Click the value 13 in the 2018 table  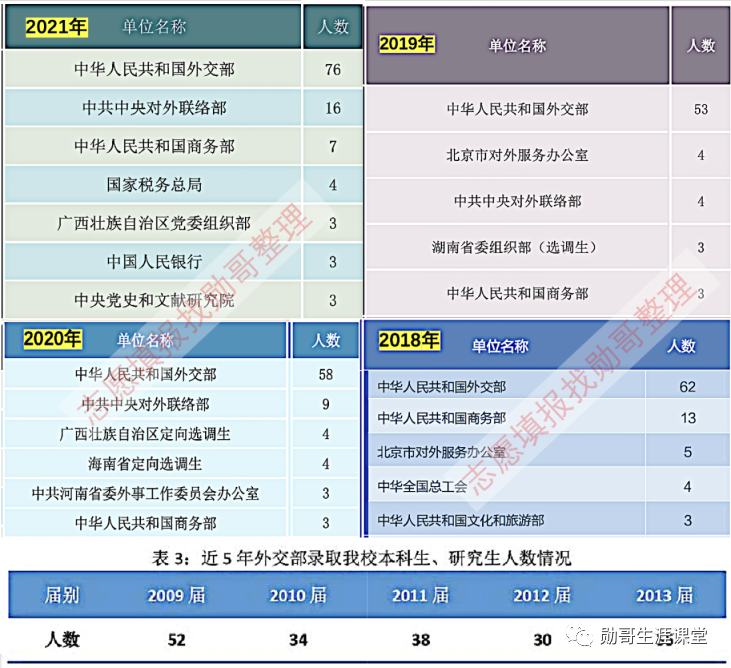coord(688,418)
